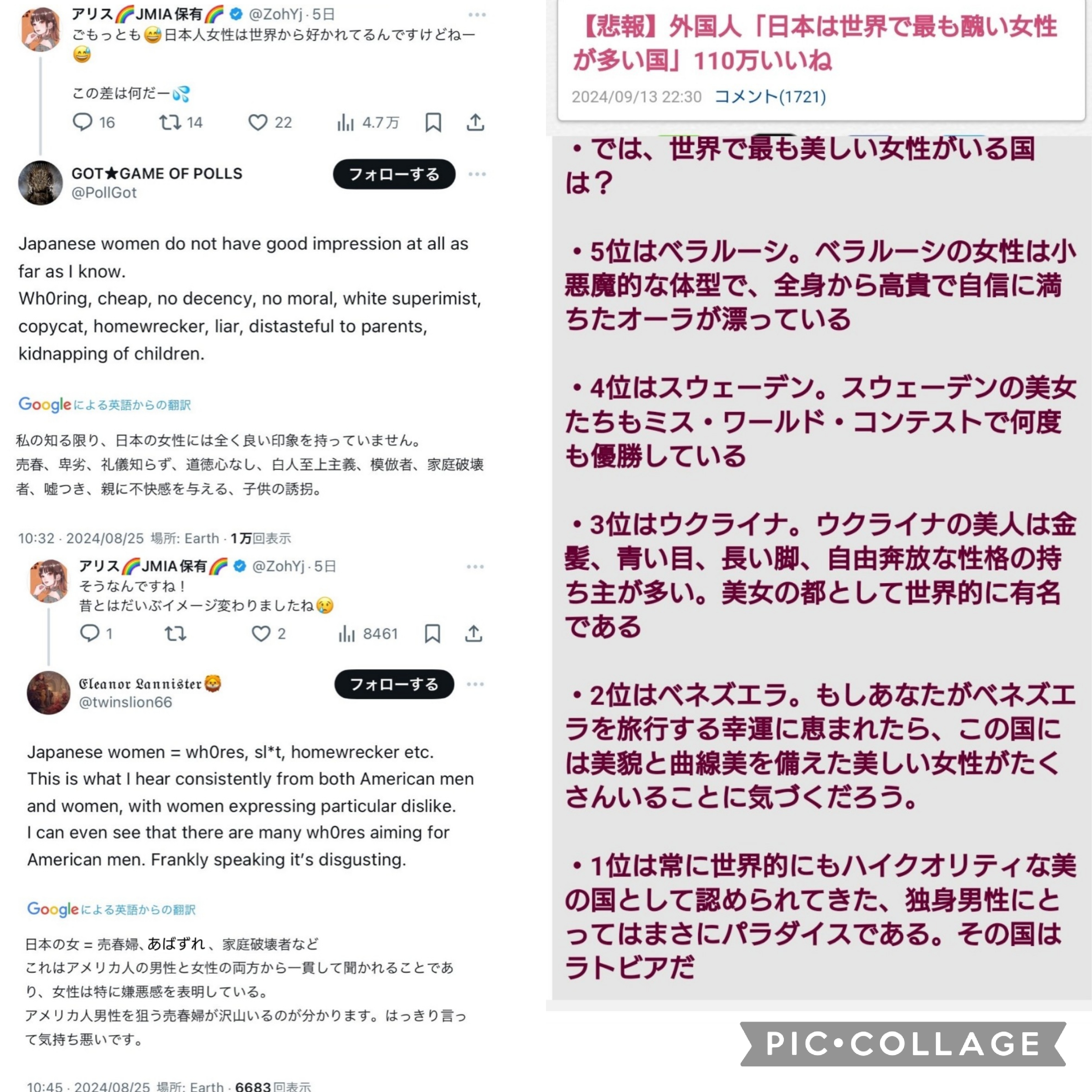Open the コメント(1721) comments link

click(x=770, y=97)
